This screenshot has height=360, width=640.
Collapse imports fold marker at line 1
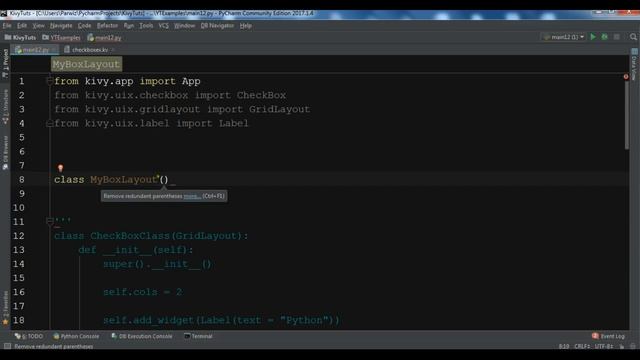pyautogui.click(x=49, y=81)
